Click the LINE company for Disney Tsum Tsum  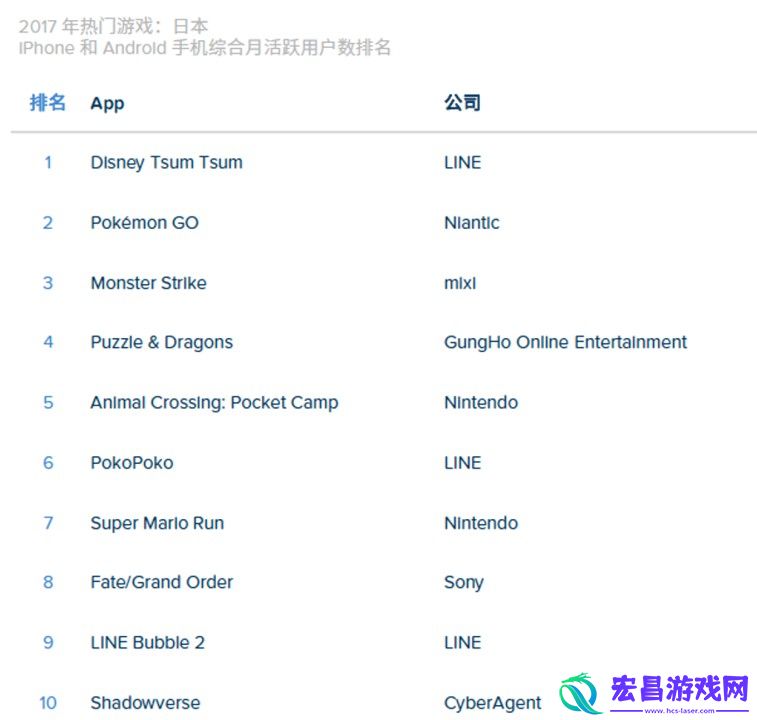point(463,163)
